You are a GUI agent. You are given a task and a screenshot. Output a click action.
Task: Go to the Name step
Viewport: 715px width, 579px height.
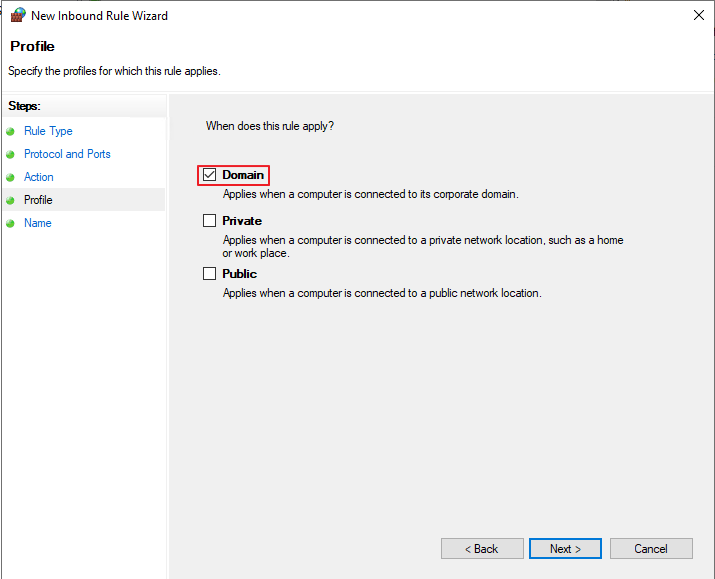pos(37,223)
